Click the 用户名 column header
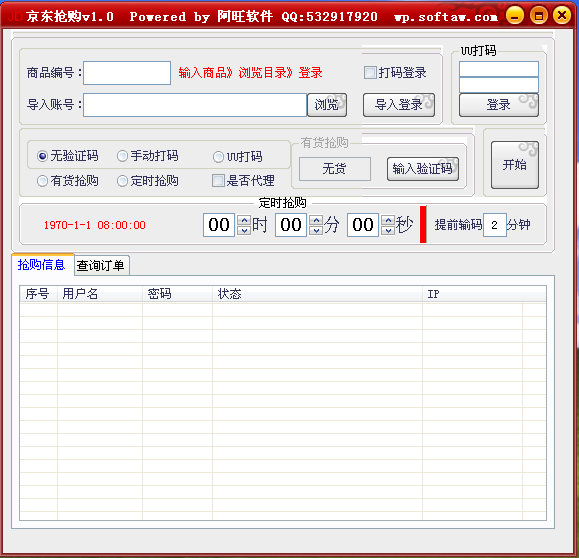The height and width of the screenshot is (558, 579). 100,294
